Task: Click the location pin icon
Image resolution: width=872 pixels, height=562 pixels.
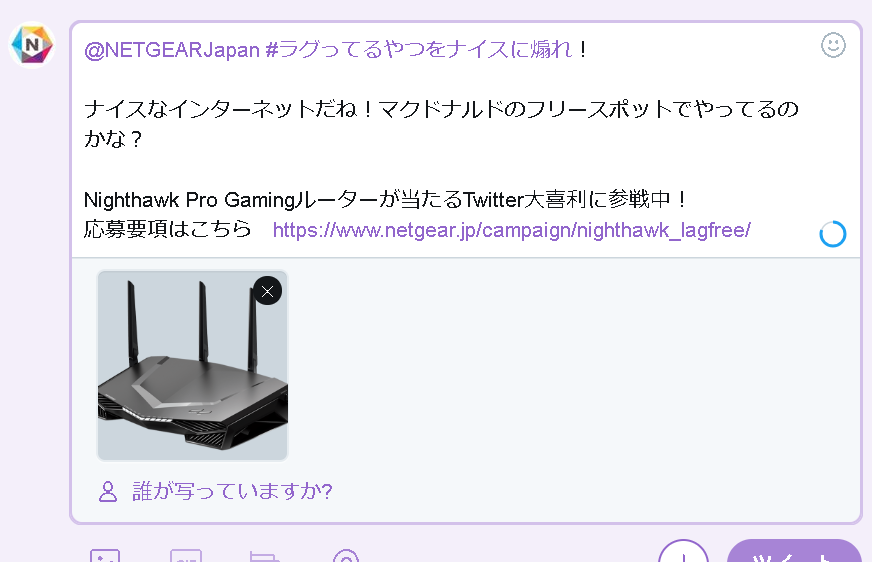Action: tap(346, 556)
